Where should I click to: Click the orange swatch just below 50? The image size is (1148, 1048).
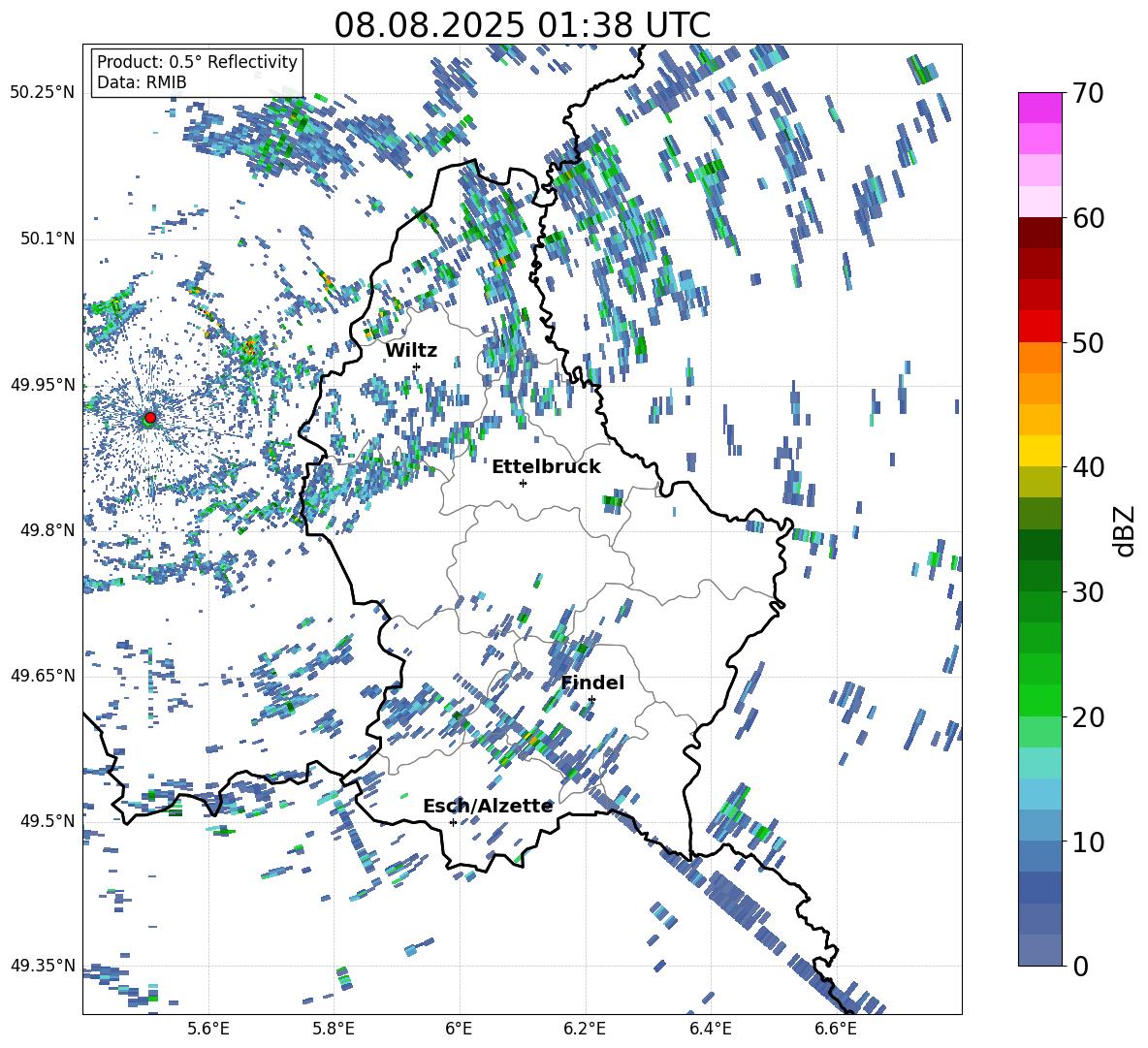[x=1040, y=357]
